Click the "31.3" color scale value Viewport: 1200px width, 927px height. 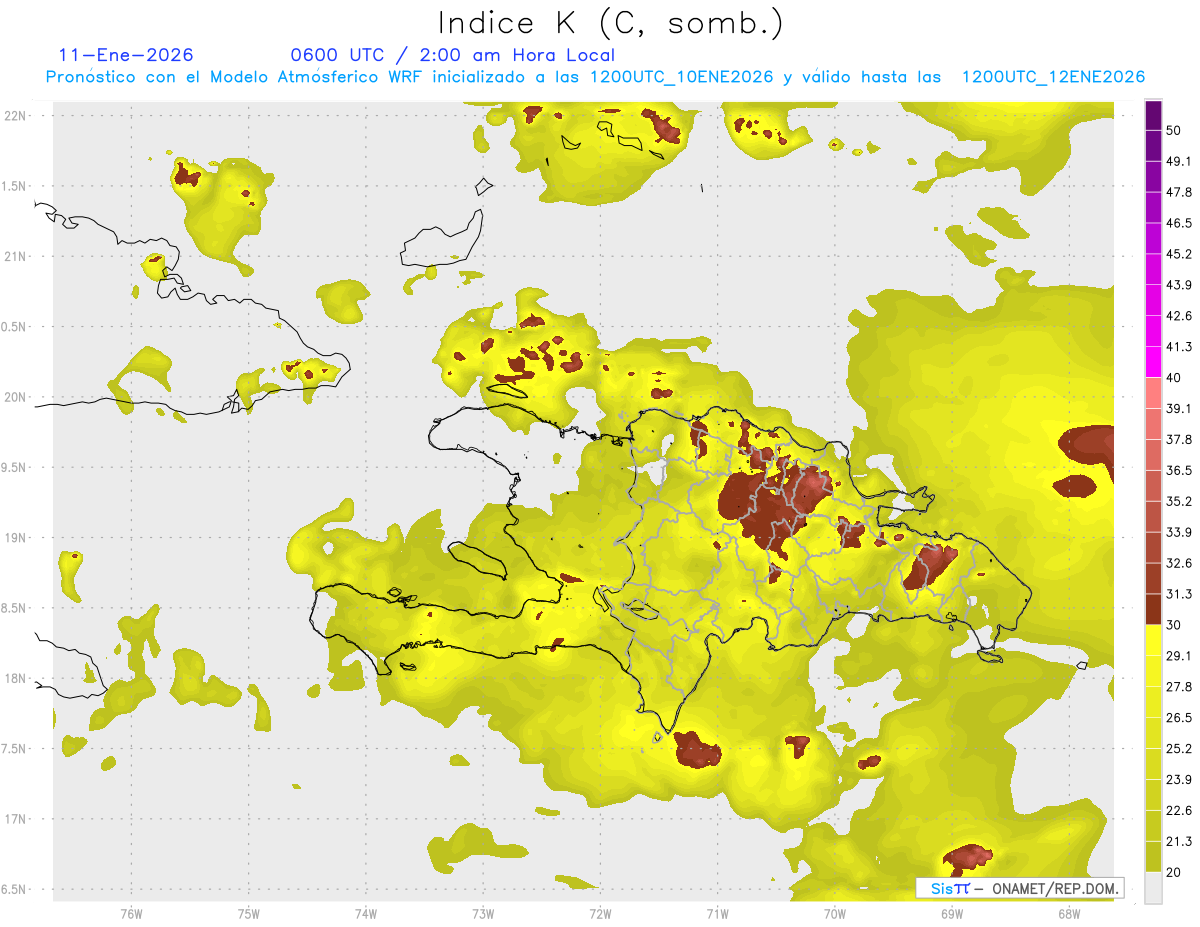[1179, 594]
